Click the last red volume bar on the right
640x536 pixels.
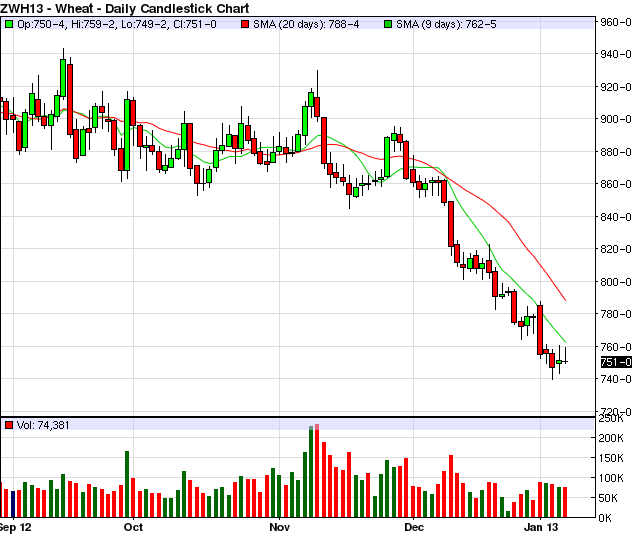click(565, 502)
